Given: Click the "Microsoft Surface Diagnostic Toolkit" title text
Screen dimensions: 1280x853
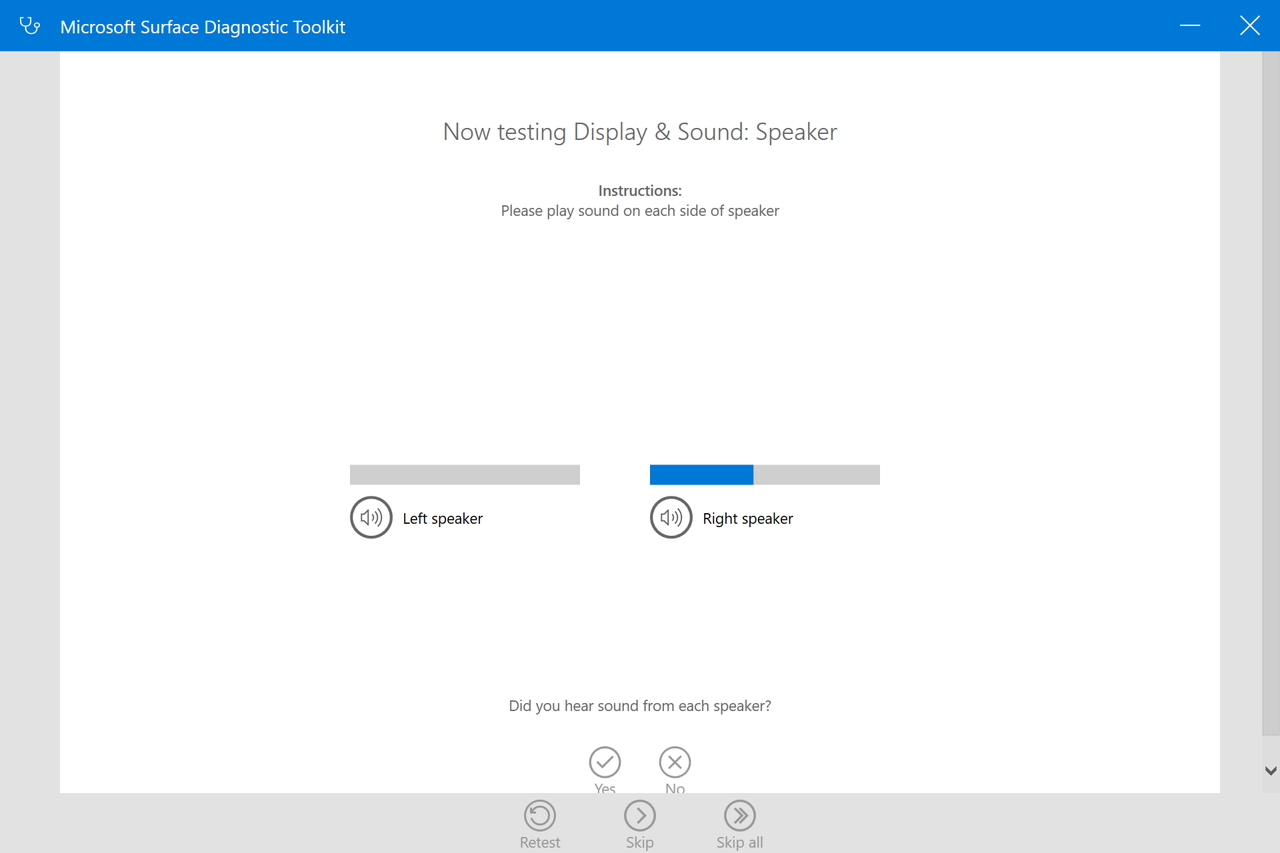Looking at the screenshot, I should (203, 27).
